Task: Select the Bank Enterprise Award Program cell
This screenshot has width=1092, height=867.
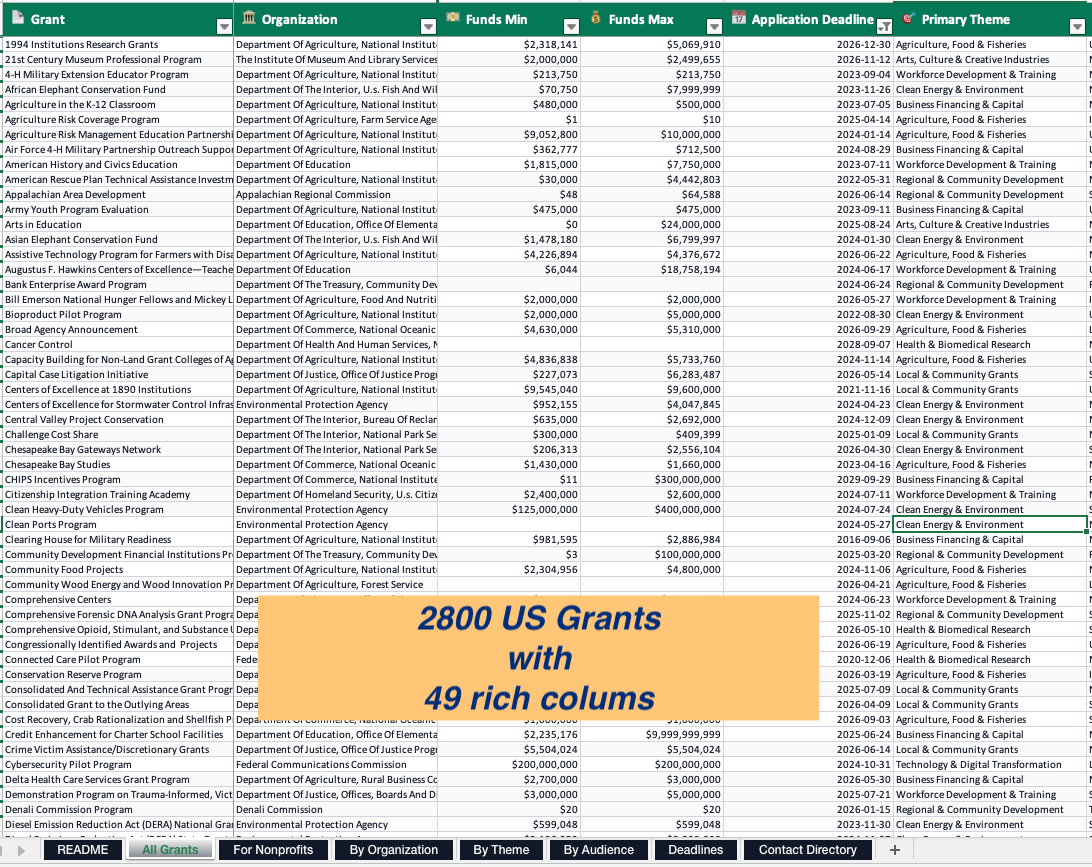Action: point(118,285)
